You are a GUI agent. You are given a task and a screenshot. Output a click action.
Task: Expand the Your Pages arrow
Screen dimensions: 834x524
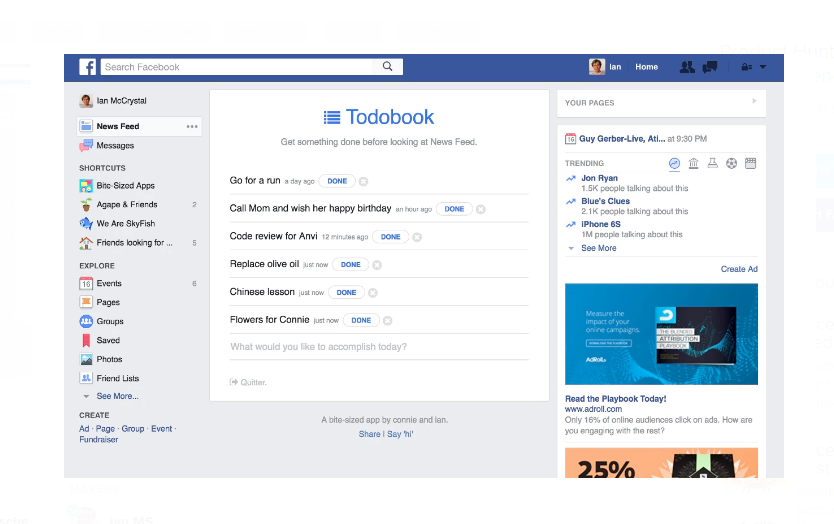pyautogui.click(x=754, y=101)
